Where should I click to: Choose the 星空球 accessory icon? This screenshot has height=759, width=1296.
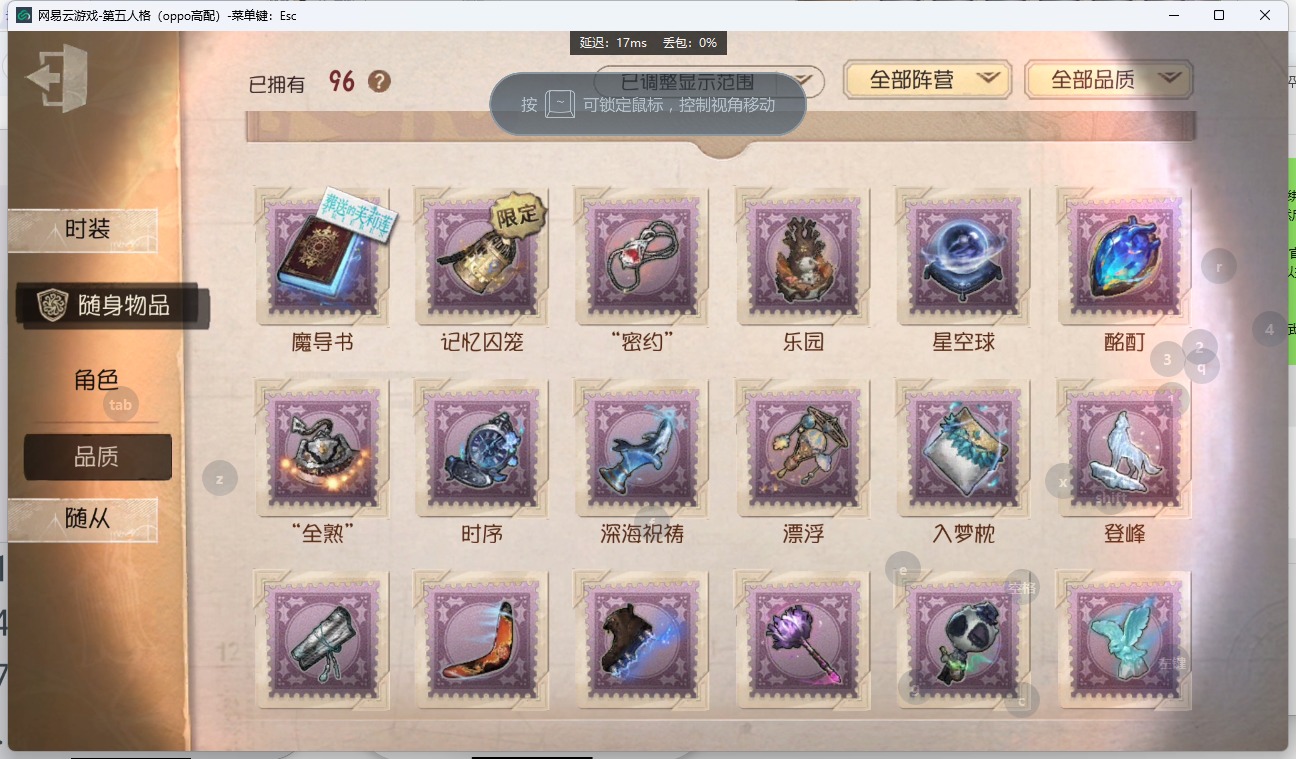963,256
